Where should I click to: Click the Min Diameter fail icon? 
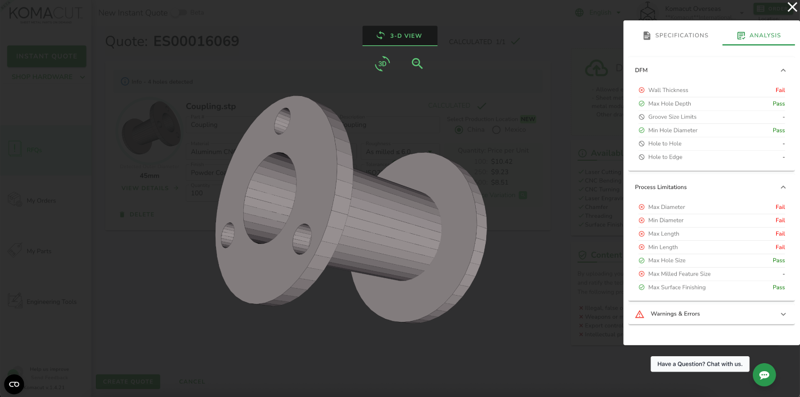tap(641, 220)
